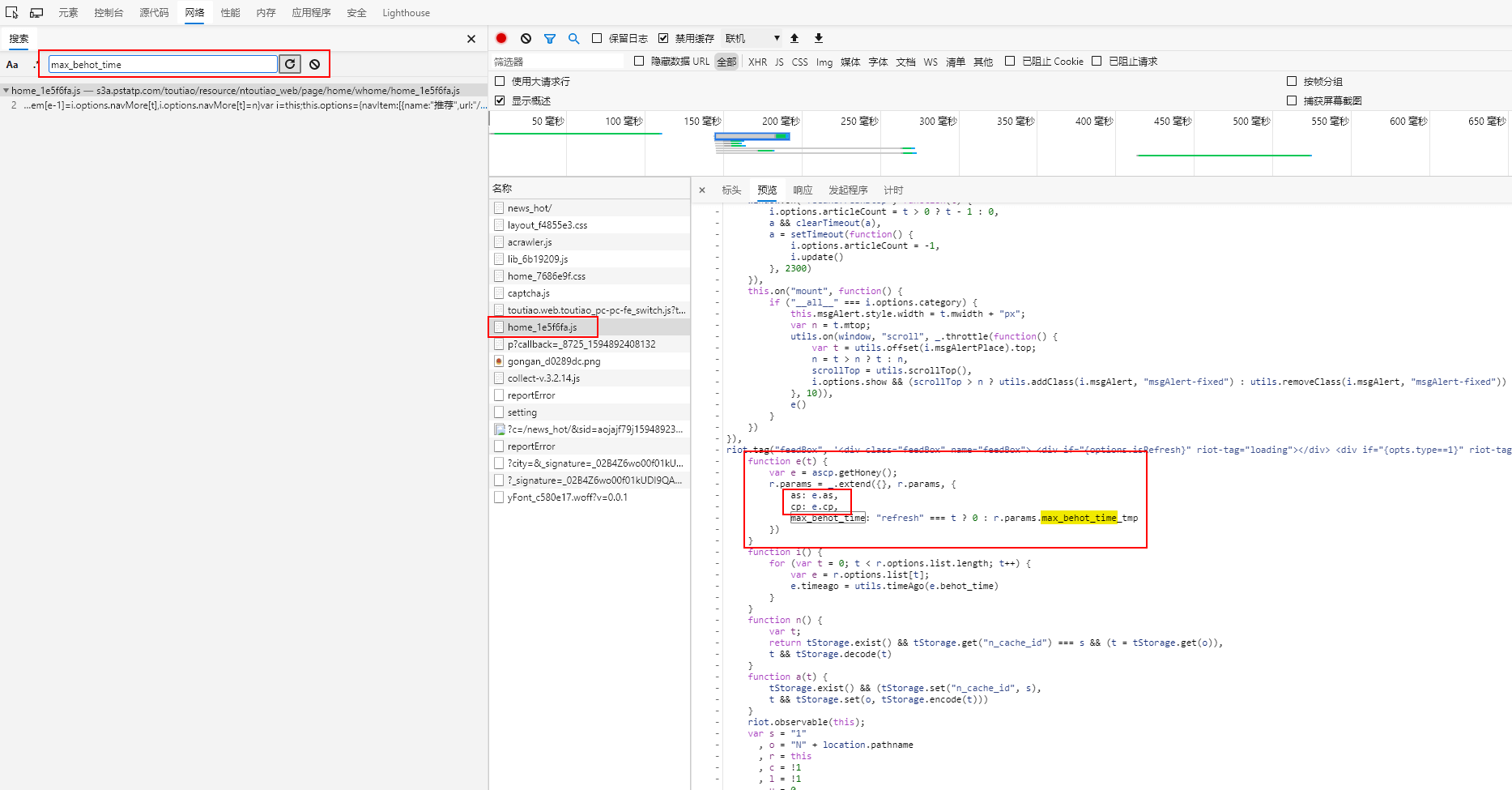Viewport: 1512px width, 790px height.
Task: Open the 响应 tab for the request
Action: click(803, 190)
